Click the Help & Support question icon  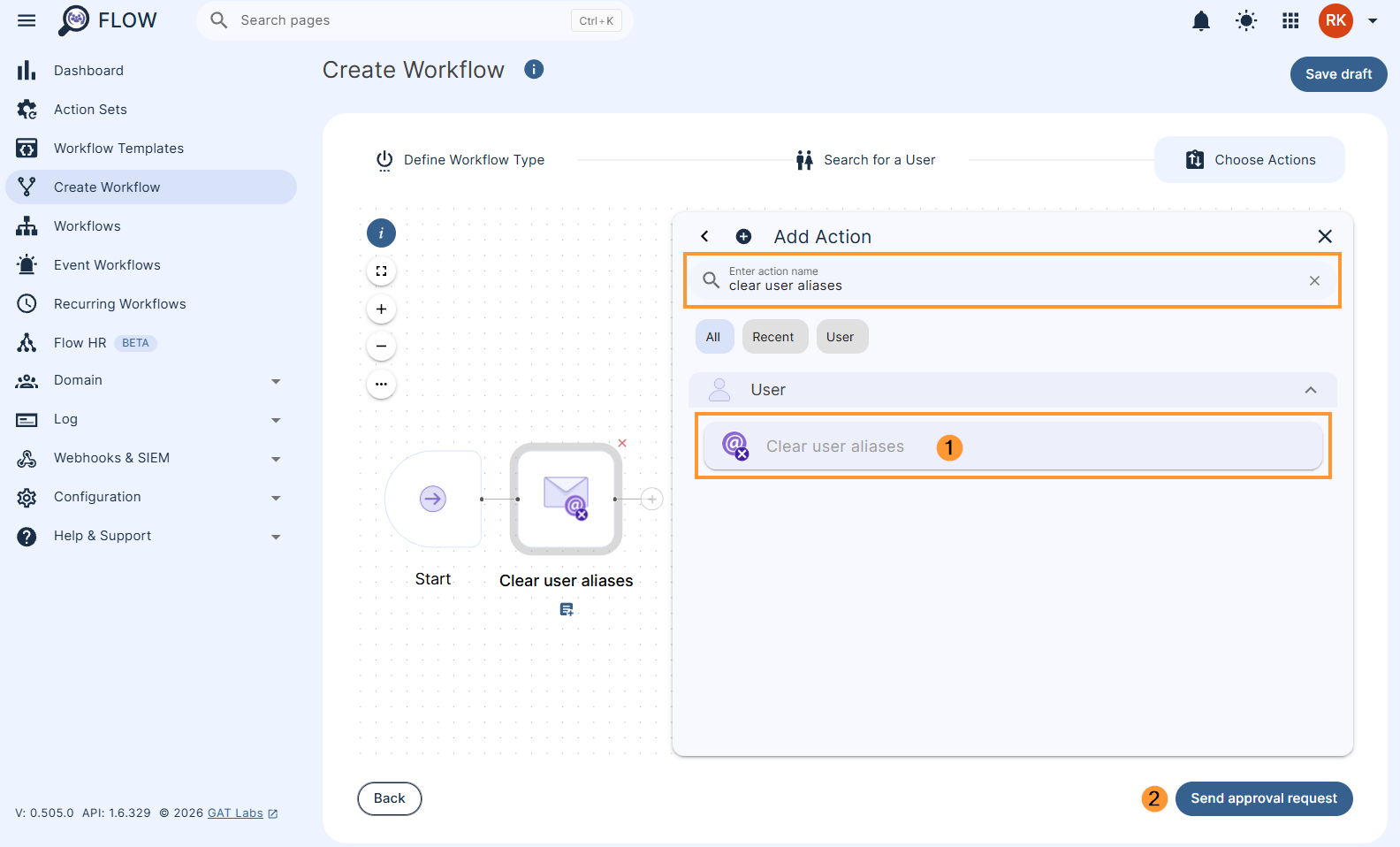click(27, 537)
